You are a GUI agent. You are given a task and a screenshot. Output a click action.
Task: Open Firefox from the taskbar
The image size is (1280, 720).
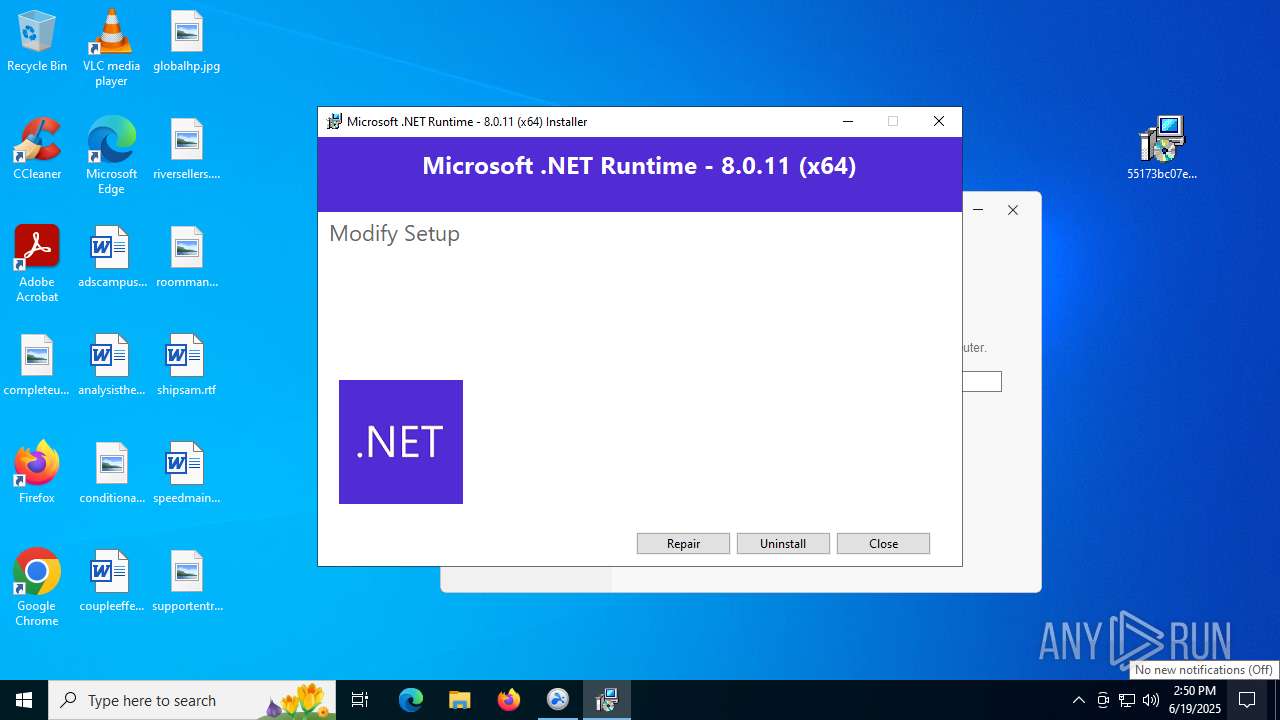(509, 700)
